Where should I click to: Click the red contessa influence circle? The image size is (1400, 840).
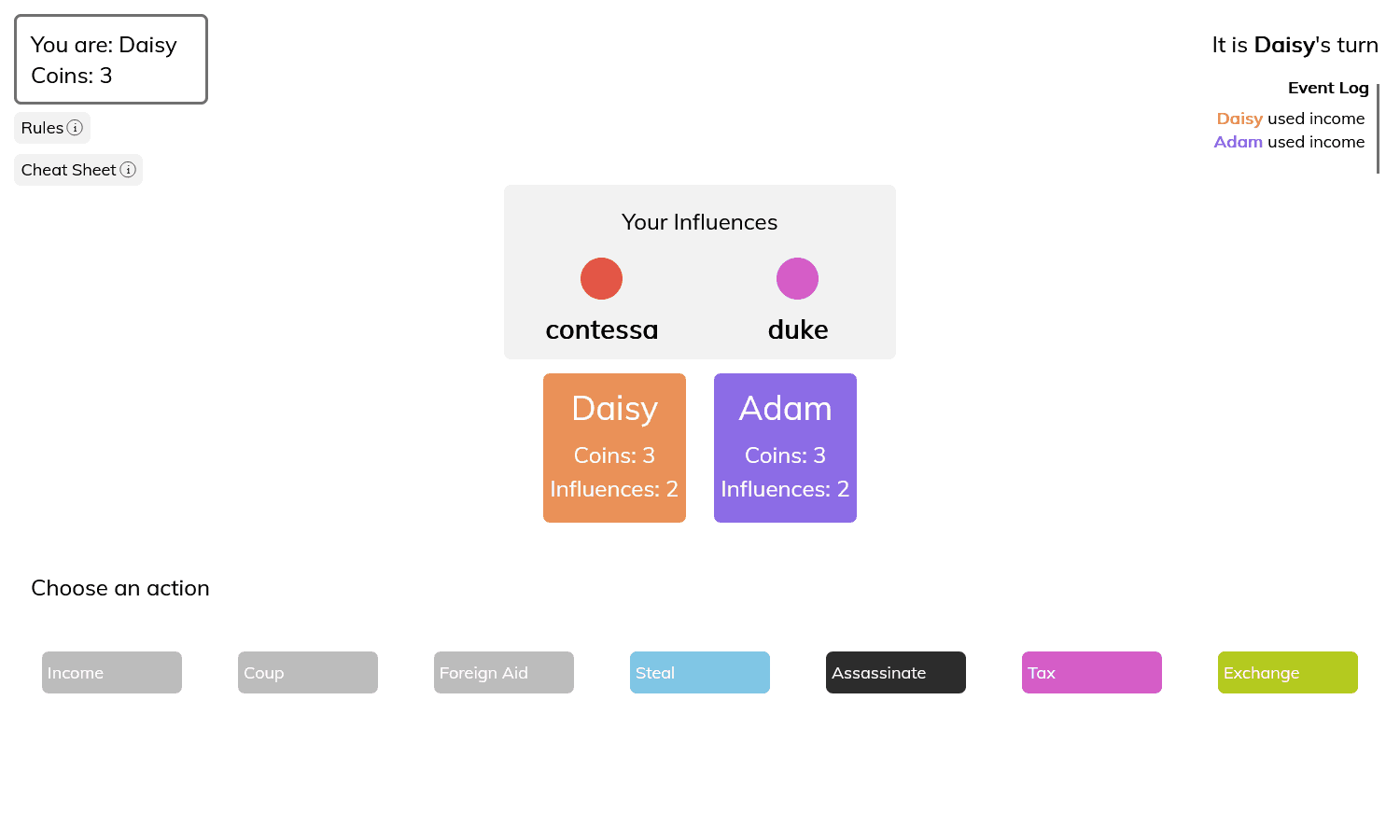(x=601, y=278)
